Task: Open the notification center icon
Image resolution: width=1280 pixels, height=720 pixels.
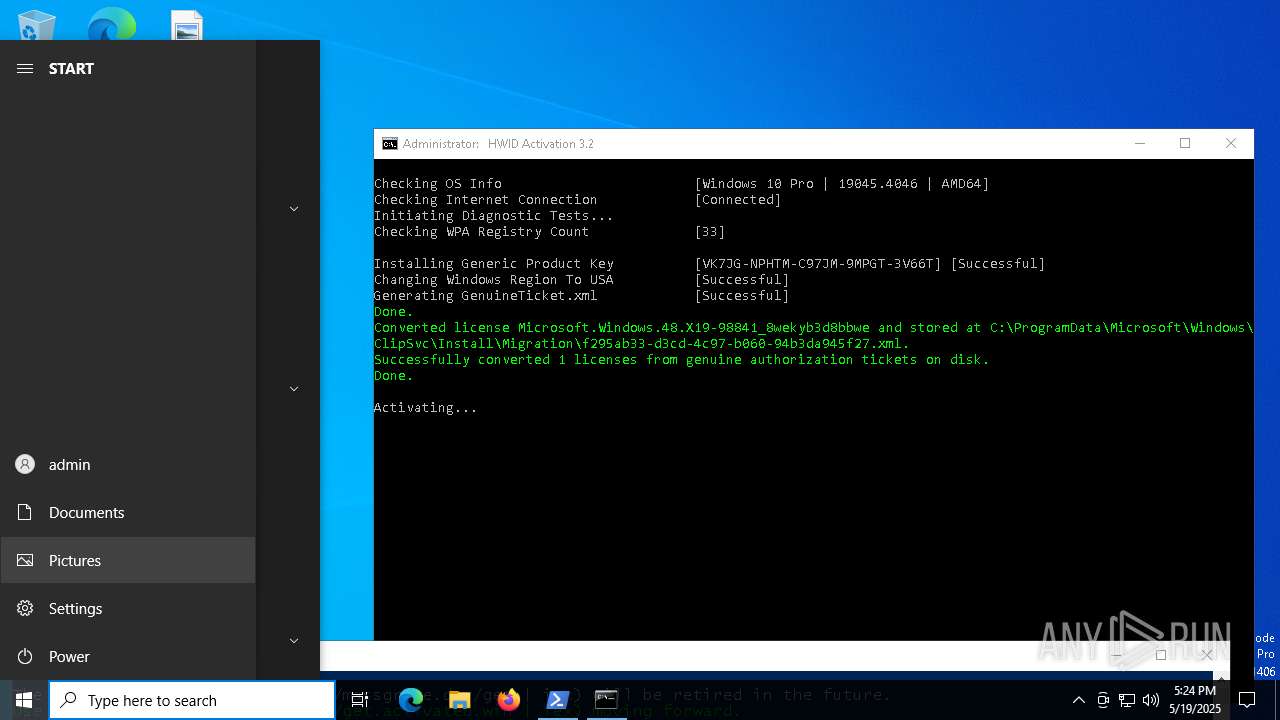Action: (x=1247, y=700)
